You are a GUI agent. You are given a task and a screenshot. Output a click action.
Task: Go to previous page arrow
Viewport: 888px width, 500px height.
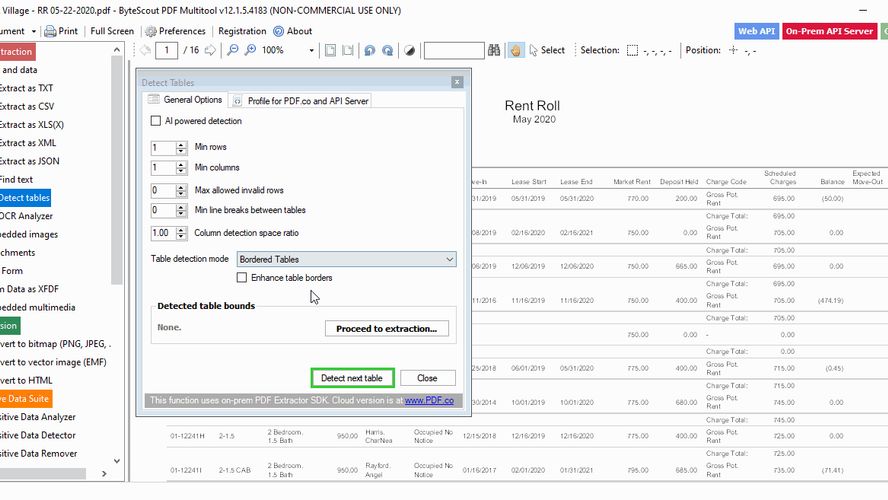[146, 50]
